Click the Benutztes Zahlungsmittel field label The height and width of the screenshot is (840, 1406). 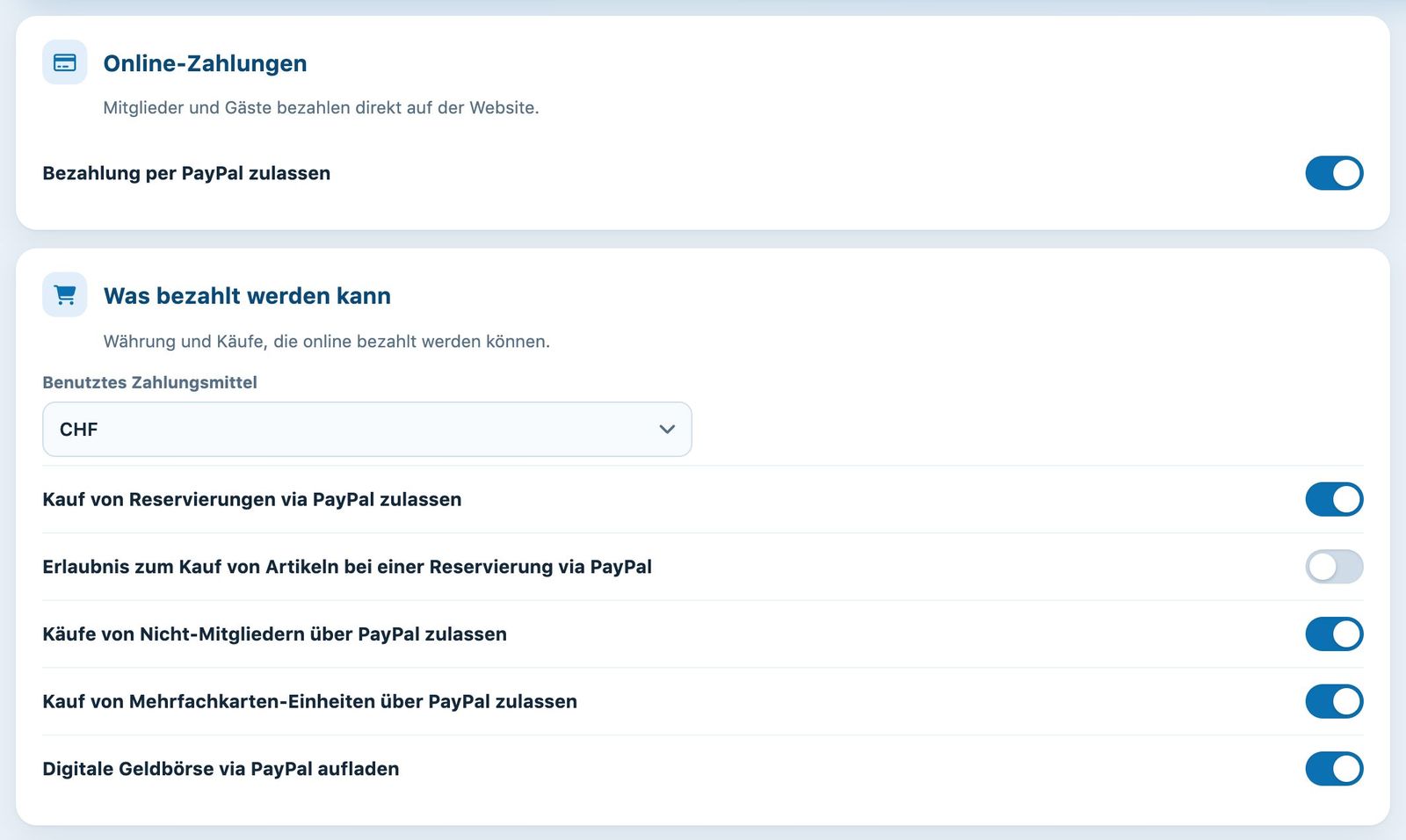point(149,382)
